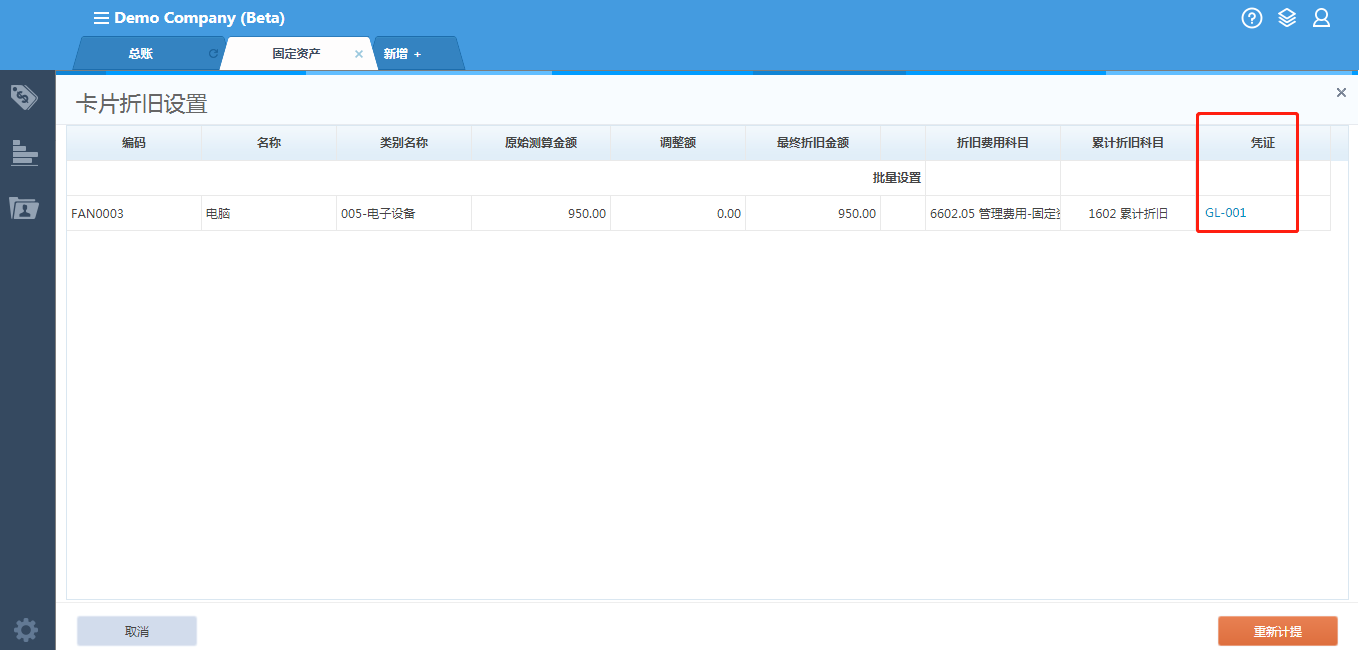Select the 电脑 name cell
The height and width of the screenshot is (650, 1359).
(269, 213)
